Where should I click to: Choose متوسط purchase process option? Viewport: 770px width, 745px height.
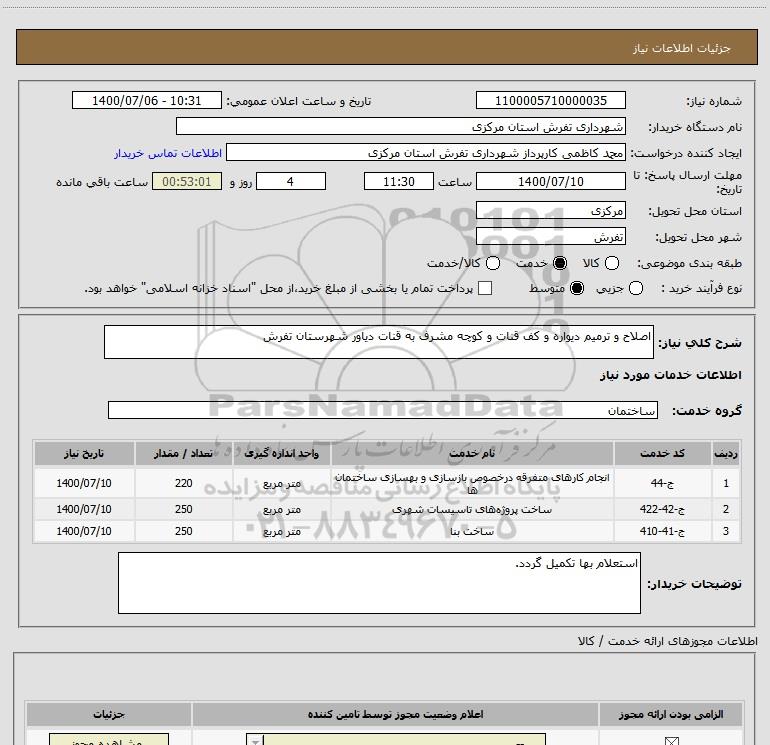pyautogui.click(x=577, y=288)
